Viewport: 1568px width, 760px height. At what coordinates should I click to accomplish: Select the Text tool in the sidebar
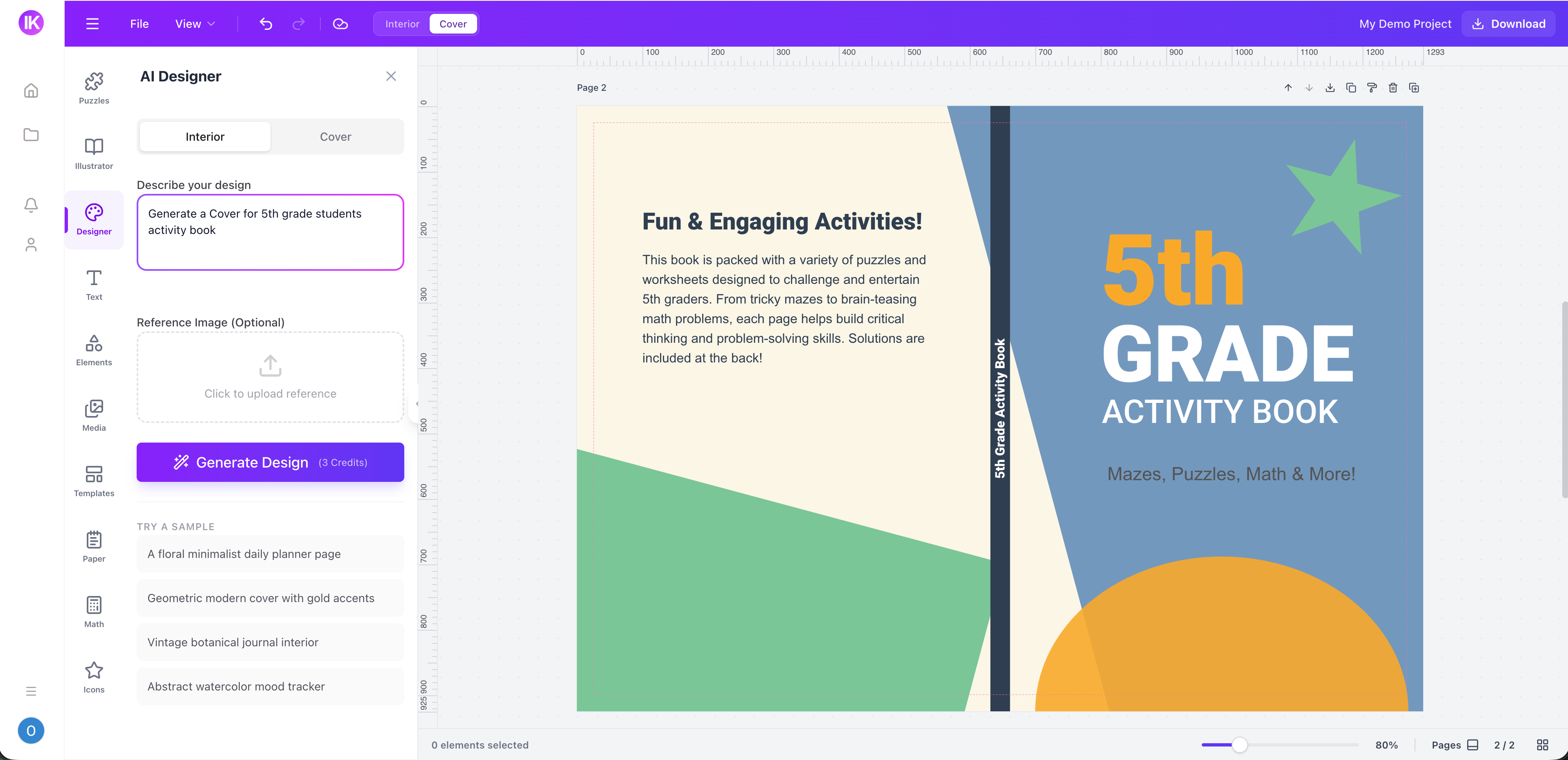pos(93,283)
